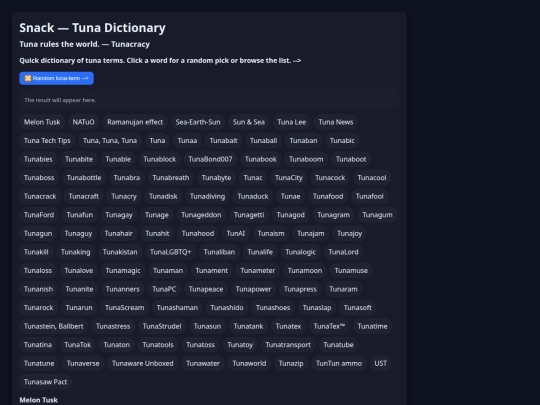The width and height of the screenshot is (540, 405).
Task: Select the Tunarock chip
Action: [39, 308]
